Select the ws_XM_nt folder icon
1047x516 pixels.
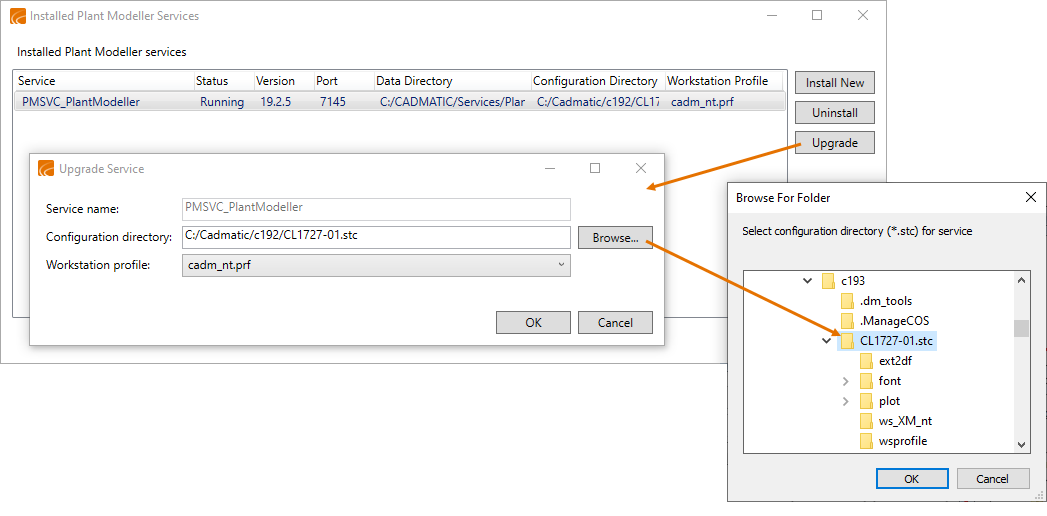click(x=867, y=421)
